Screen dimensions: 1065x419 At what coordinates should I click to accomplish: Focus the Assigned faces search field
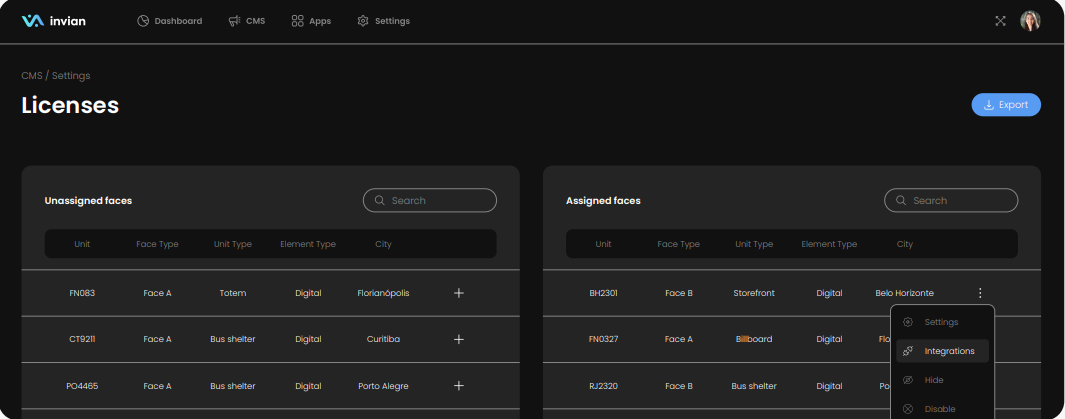coord(951,200)
